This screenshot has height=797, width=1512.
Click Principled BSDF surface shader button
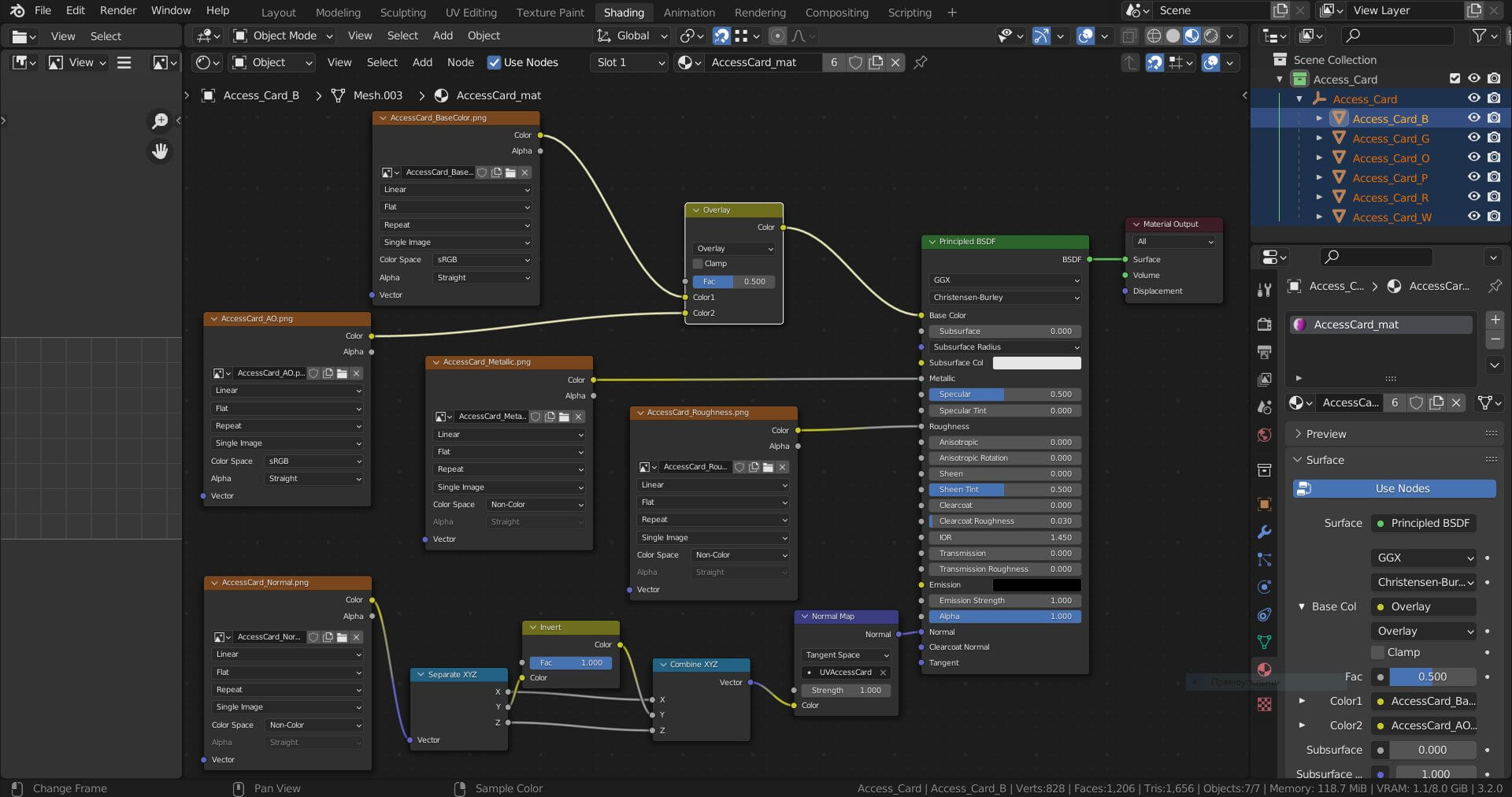[1424, 523]
